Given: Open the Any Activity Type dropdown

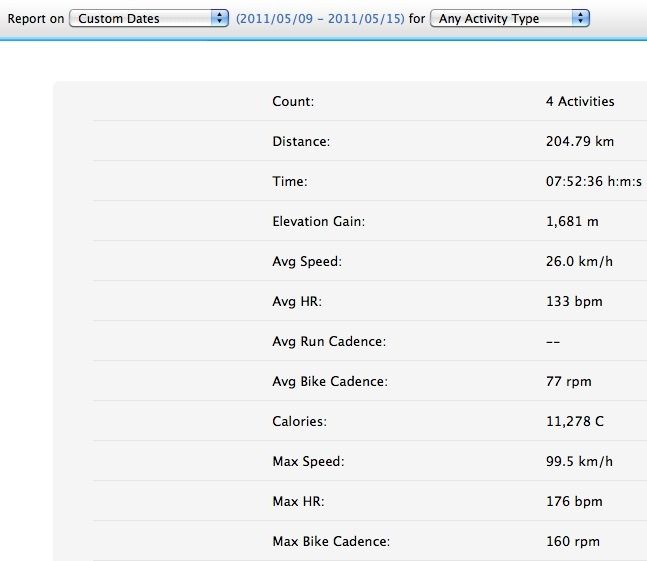Looking at the screenshot, I should point(510,19).
